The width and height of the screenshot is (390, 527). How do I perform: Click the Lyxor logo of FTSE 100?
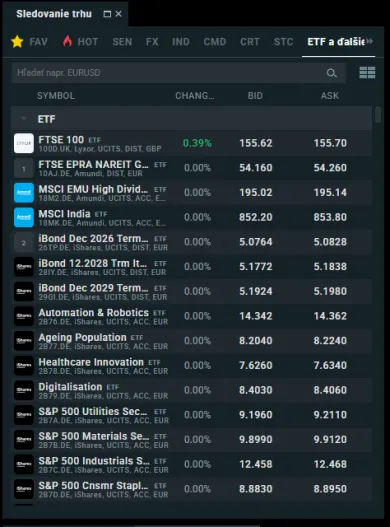coord(24,143)
